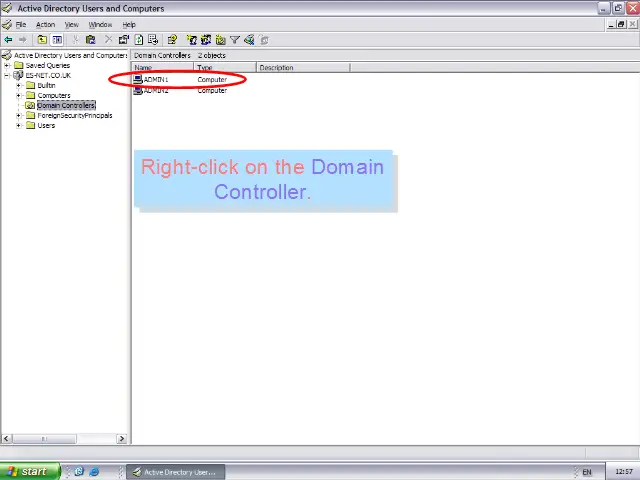The image size is (640, 480).
Task: Expand the ForeignSecurityPrincipals node
Action: click(x=18, y=116)
